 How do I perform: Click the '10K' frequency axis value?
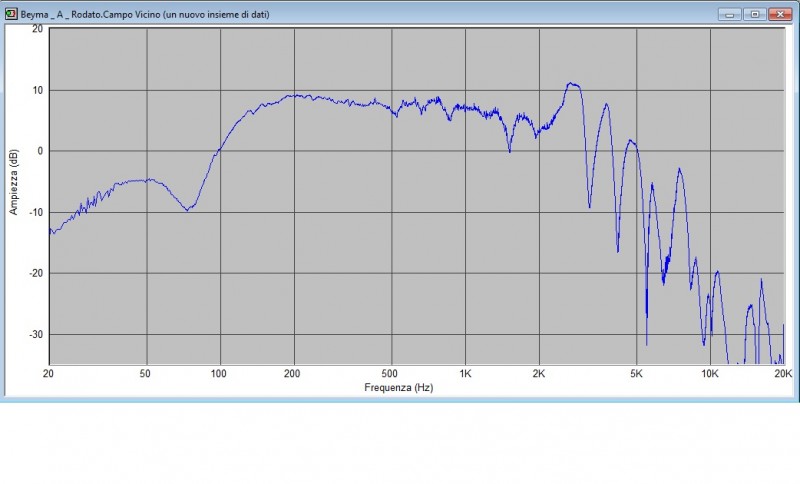tap(710, 374)
